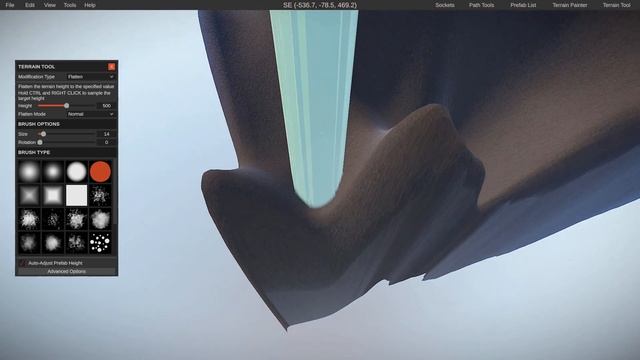Open the Terrain Painter

pyautogui.click(x=570, y=5)
